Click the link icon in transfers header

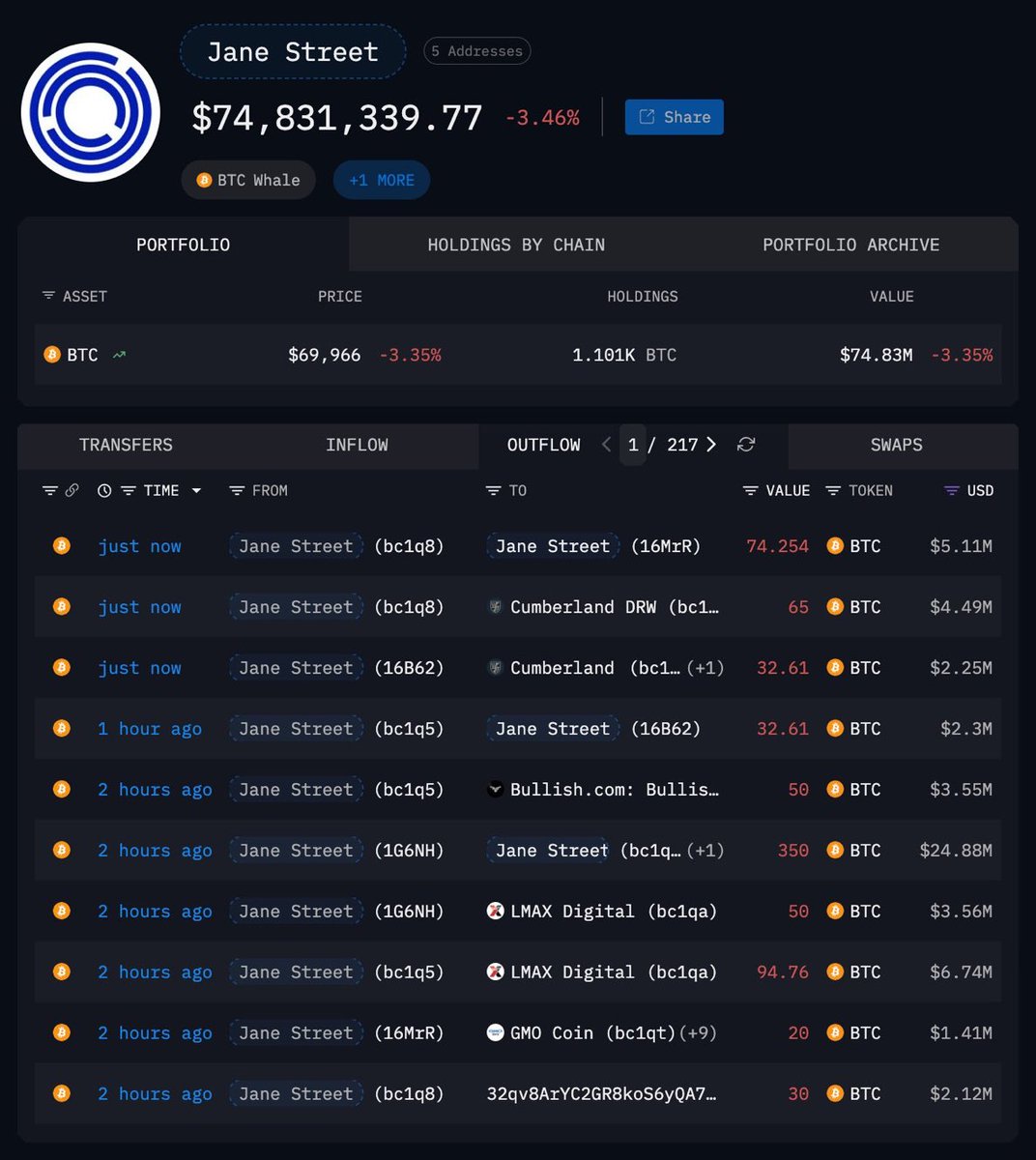[x=72, y=491]
